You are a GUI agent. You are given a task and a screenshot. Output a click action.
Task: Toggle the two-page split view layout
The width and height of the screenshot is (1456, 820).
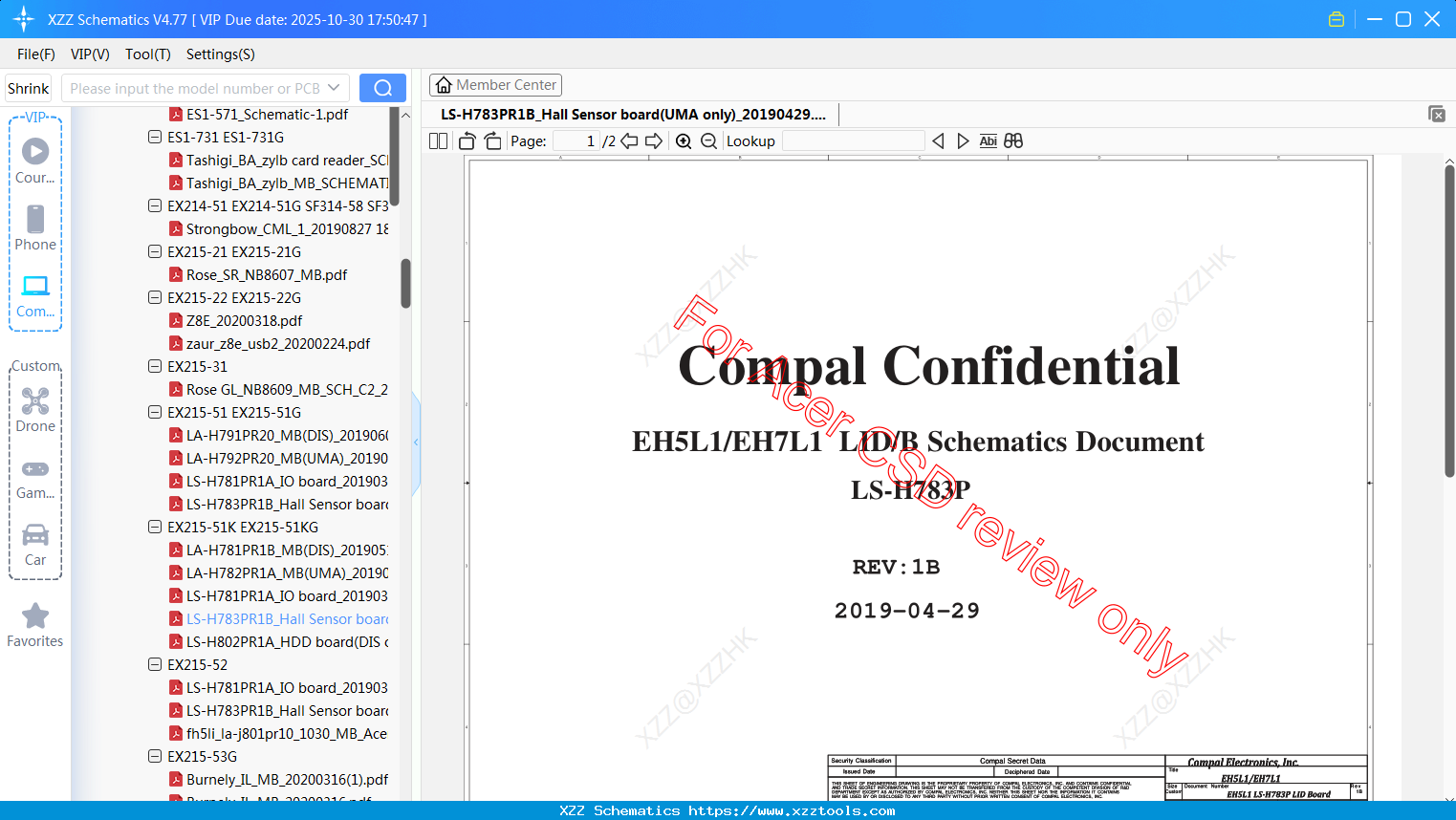[x=438, y=141]
